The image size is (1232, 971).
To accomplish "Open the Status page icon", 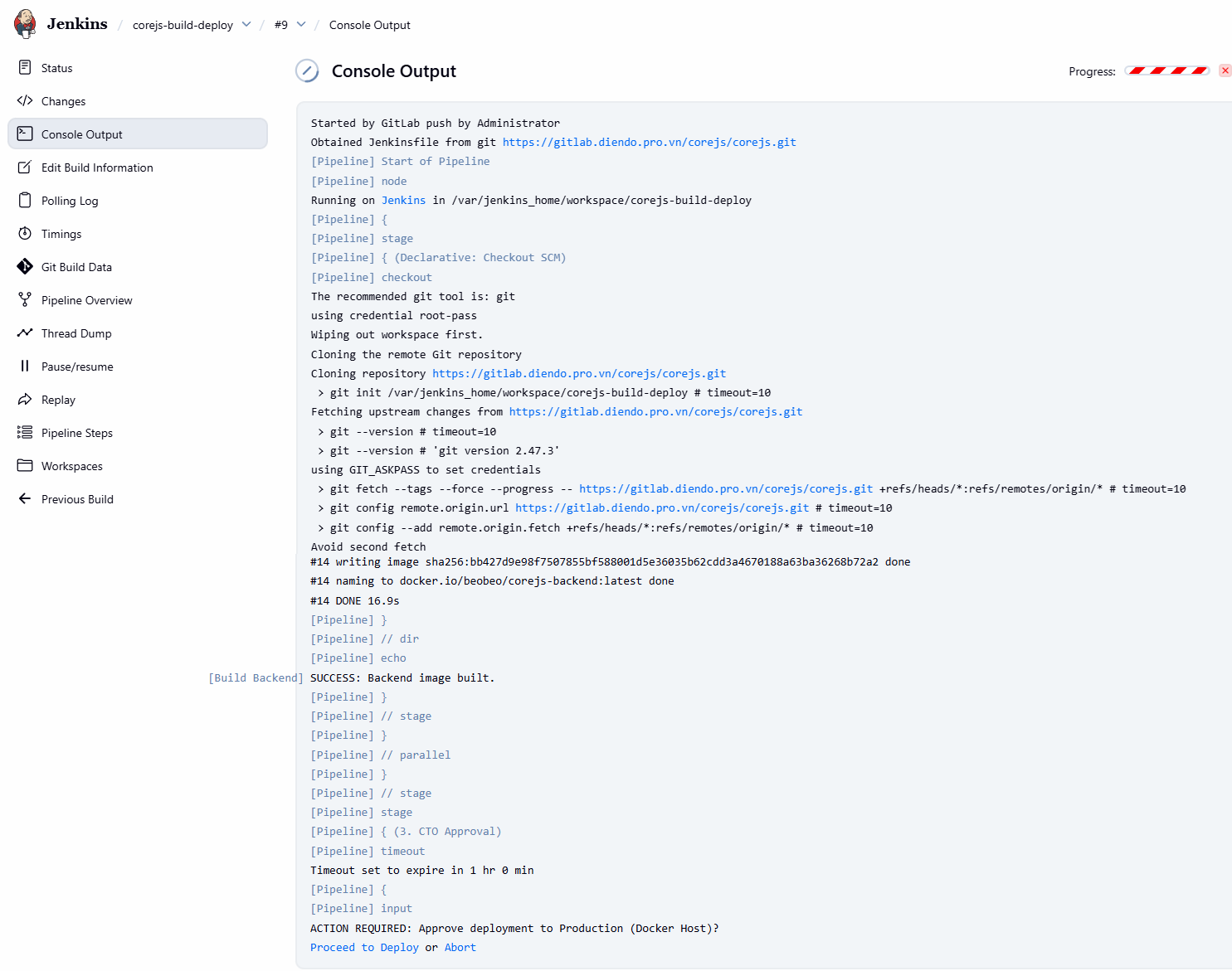I will click(25, 68).
